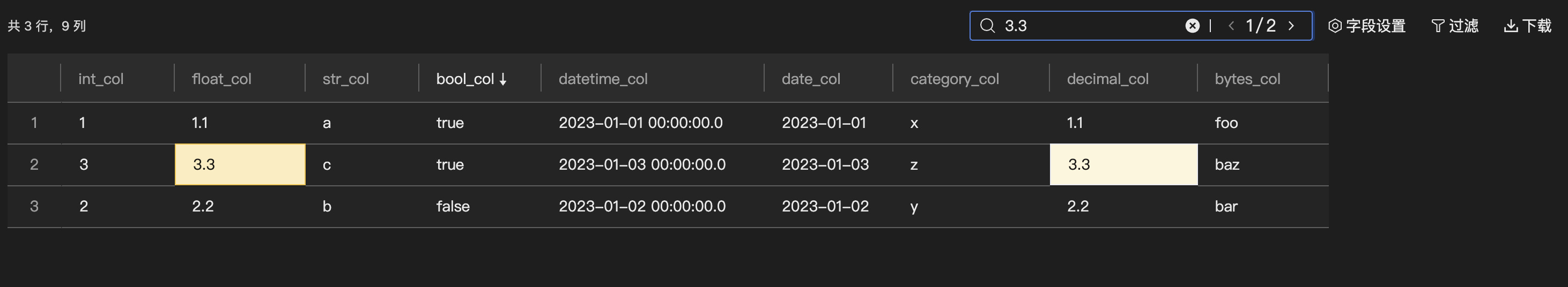Select row number 1
The width and height of the screenshot is (1568, 287).
[34, 123]
